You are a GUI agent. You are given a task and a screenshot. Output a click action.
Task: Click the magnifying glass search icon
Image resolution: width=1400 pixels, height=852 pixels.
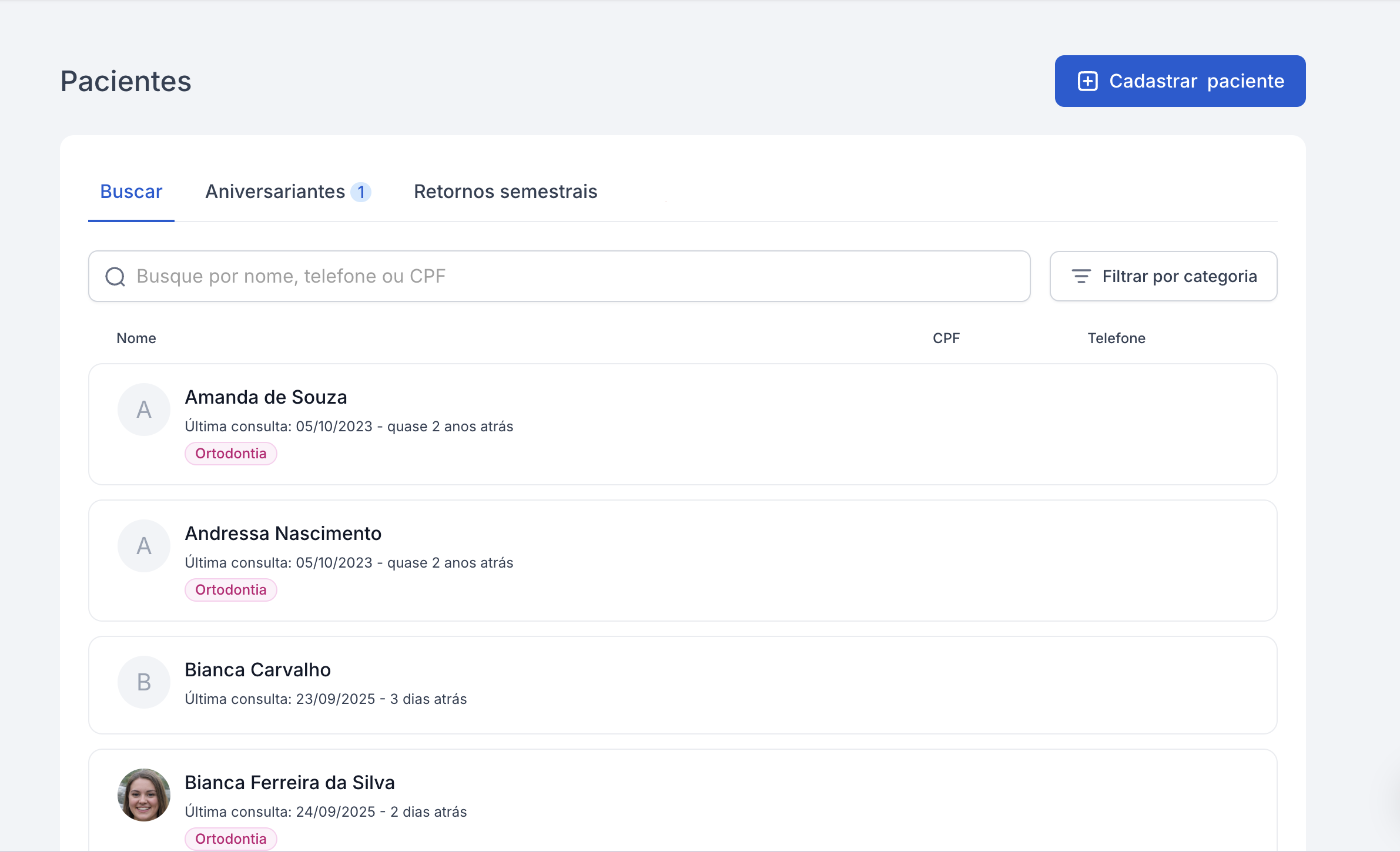tap(115, 277)
